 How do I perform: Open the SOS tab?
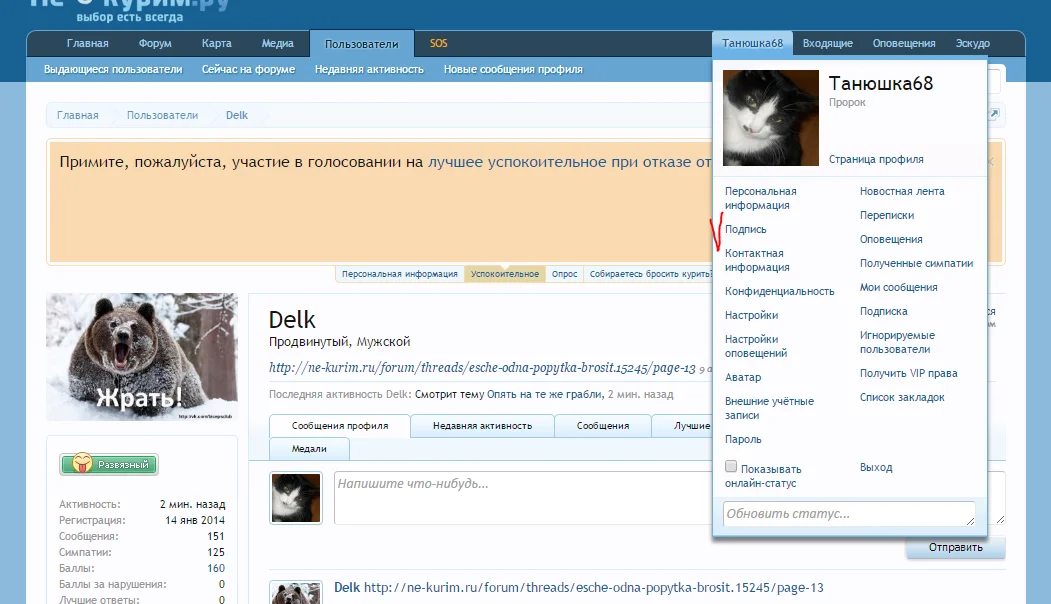pos(438,44)
